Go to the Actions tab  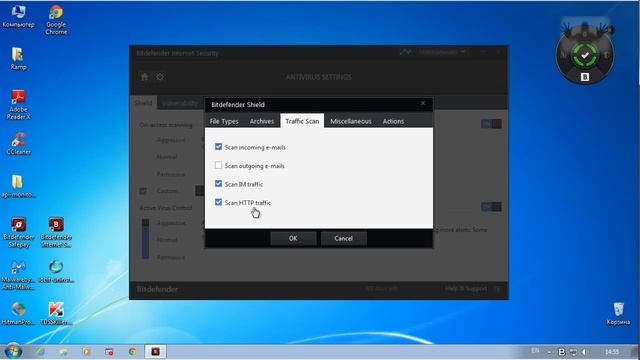393,121
